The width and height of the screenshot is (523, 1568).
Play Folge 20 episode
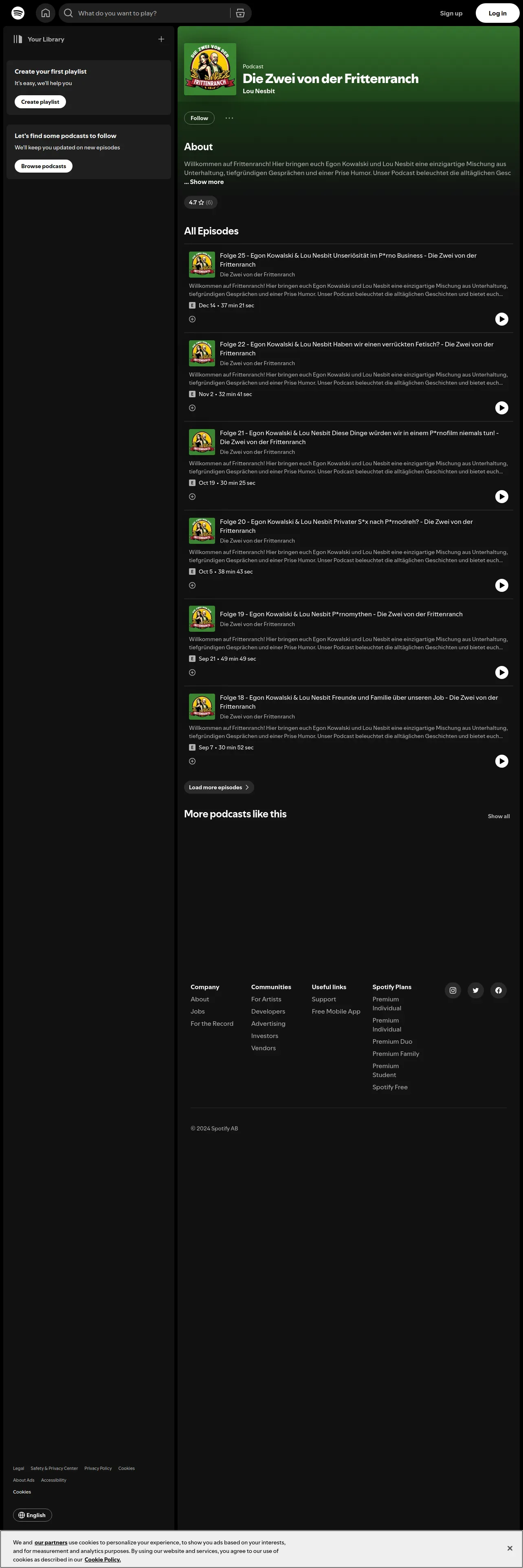coord(502,586)
